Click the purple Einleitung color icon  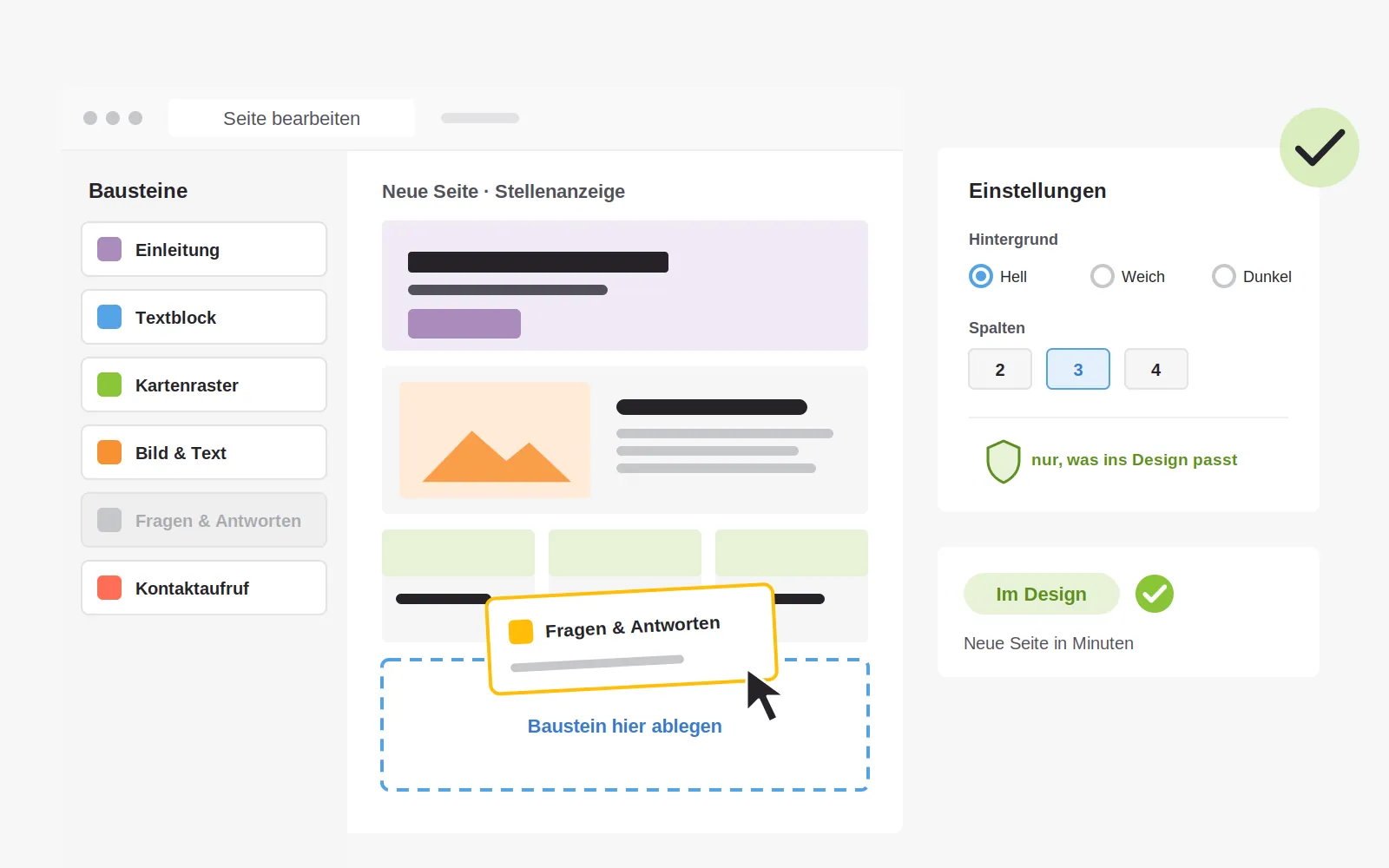pyautogui.click(x=109, y=249)
